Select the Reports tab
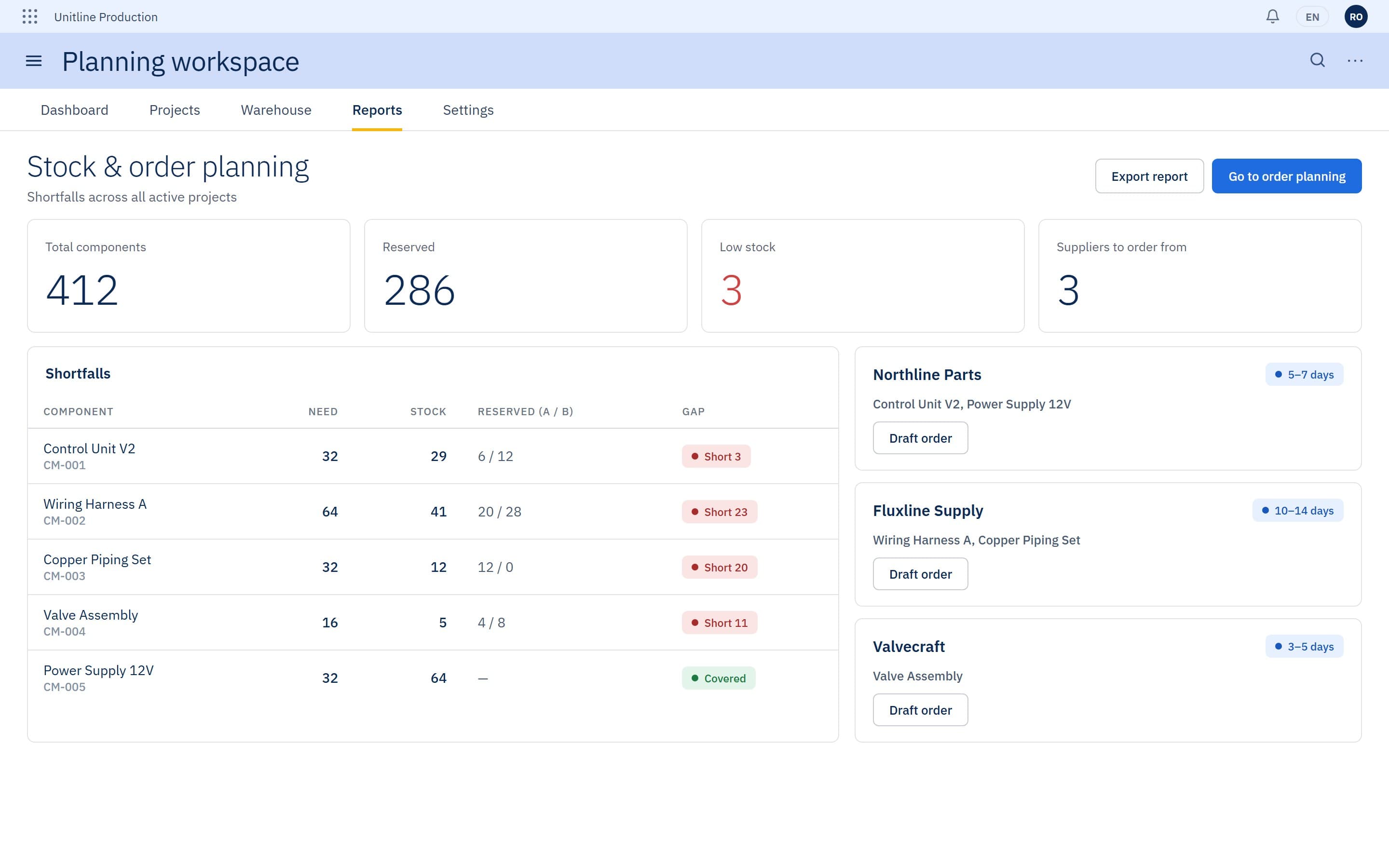This screenshot has width=1389, height=868. click(377, 110)
